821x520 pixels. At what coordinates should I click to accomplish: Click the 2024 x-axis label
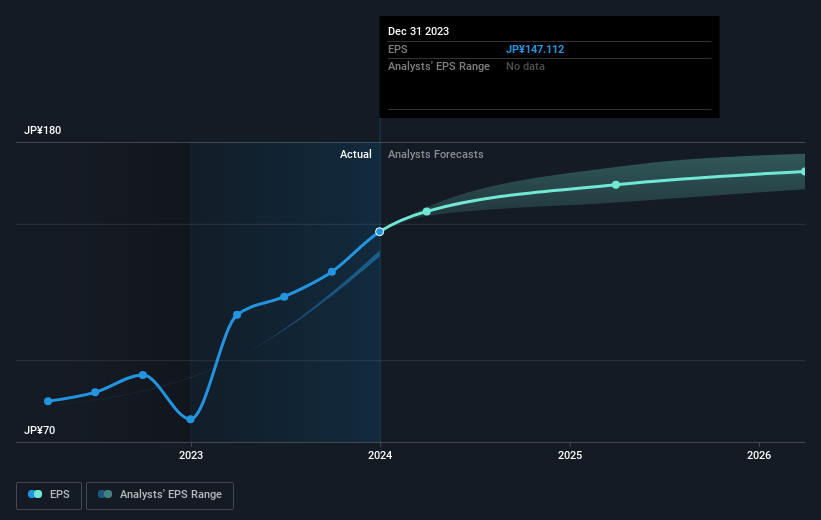[380, 455]
